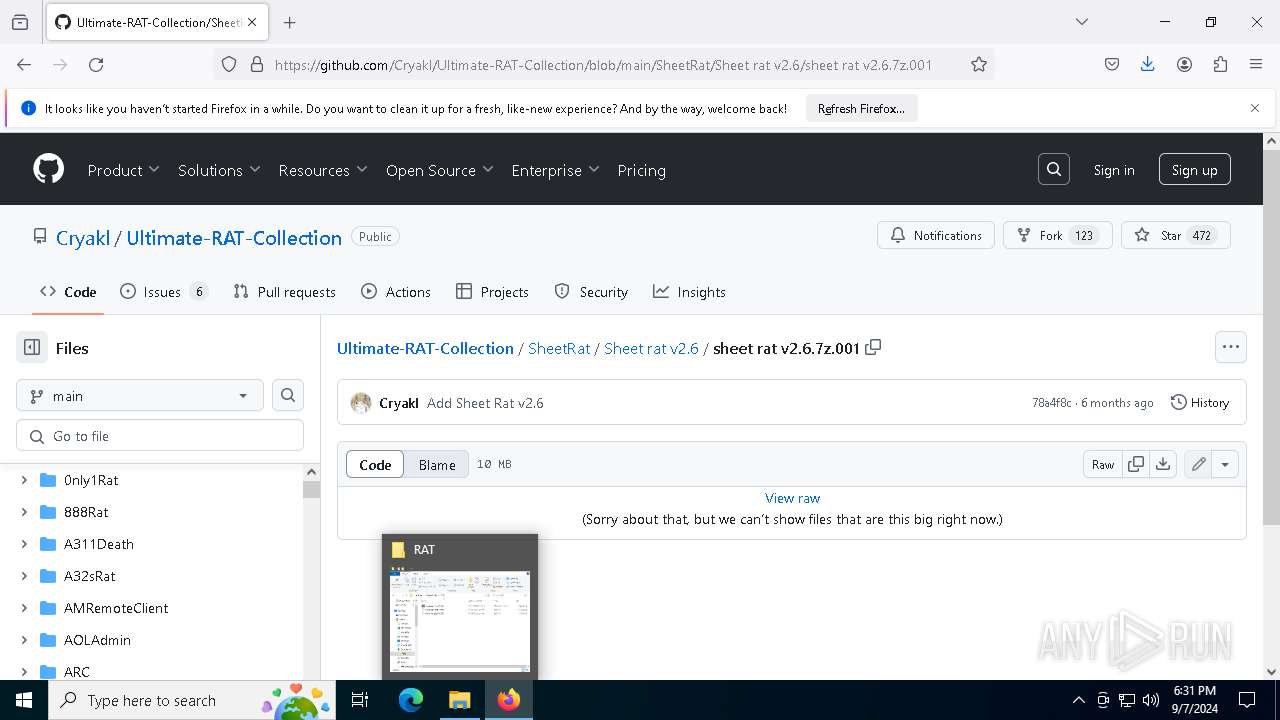Click the RAT folder window preview thumbnail
Viewport: 1280px width, 720px height.
click(x=460, y=606)
